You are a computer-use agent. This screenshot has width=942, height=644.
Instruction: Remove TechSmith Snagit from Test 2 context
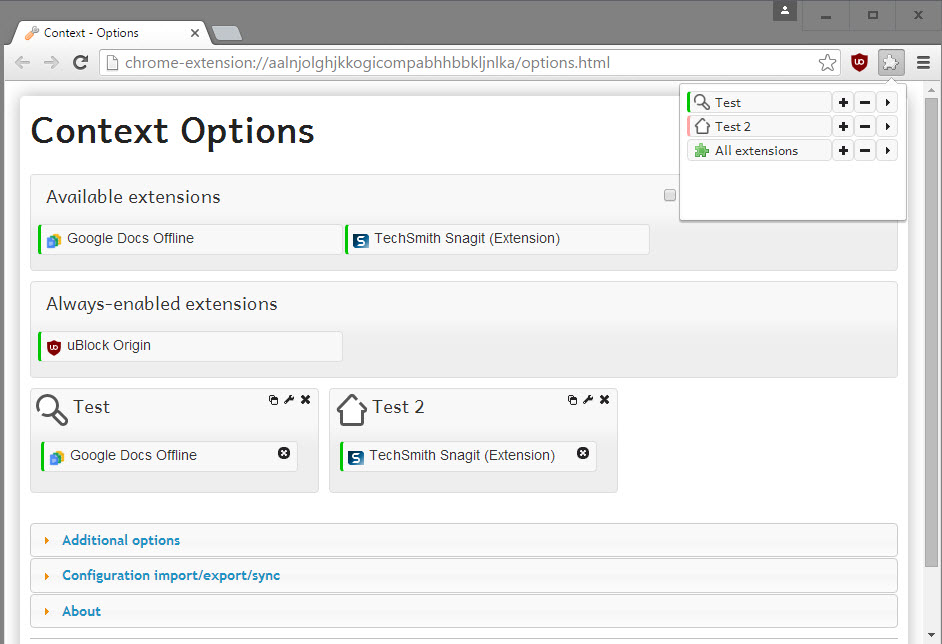coord(583,453)
